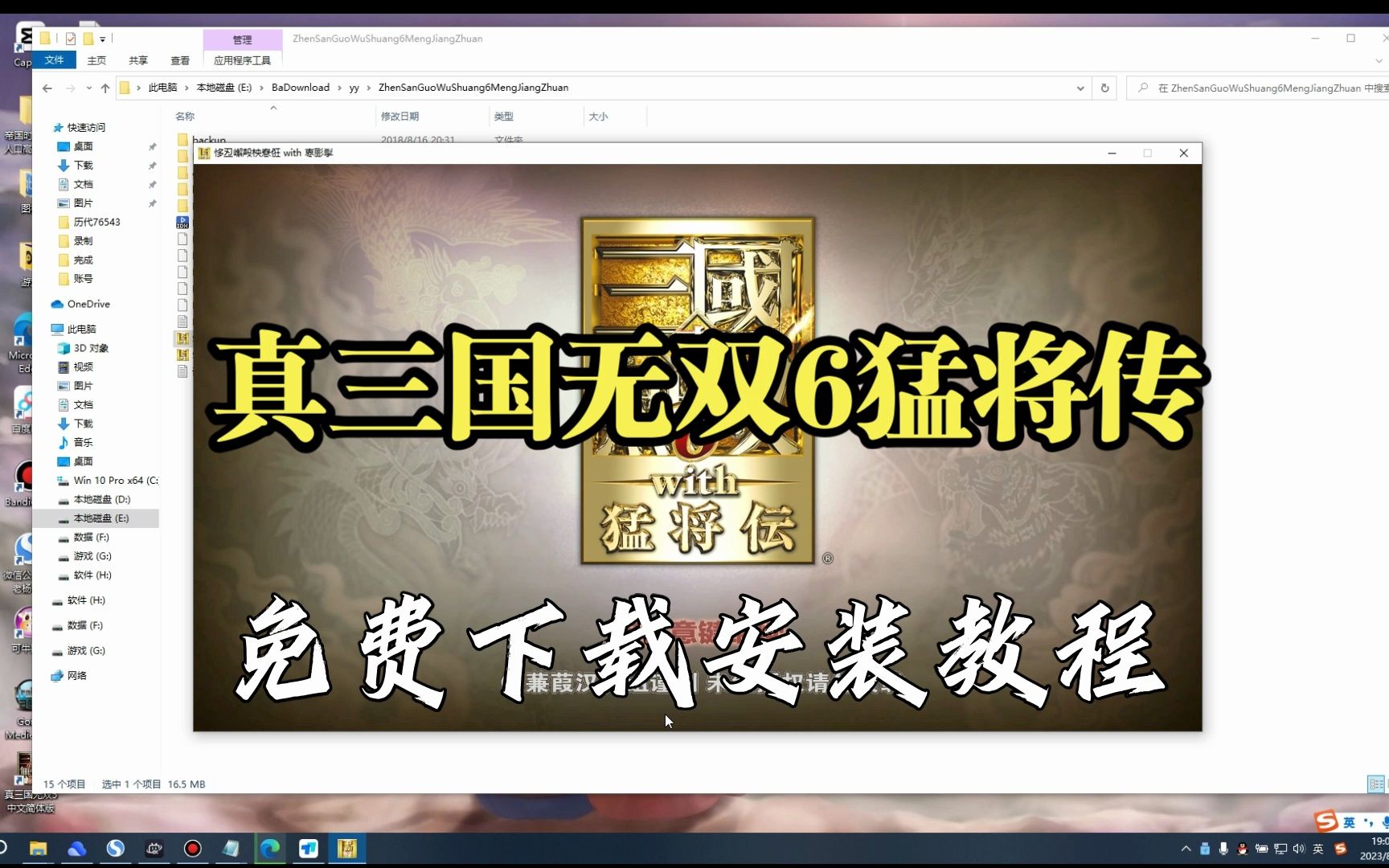1389x868 pixels.
Task: Expand breadcrumb chevron after 此电脑
Action: point(186,88)
